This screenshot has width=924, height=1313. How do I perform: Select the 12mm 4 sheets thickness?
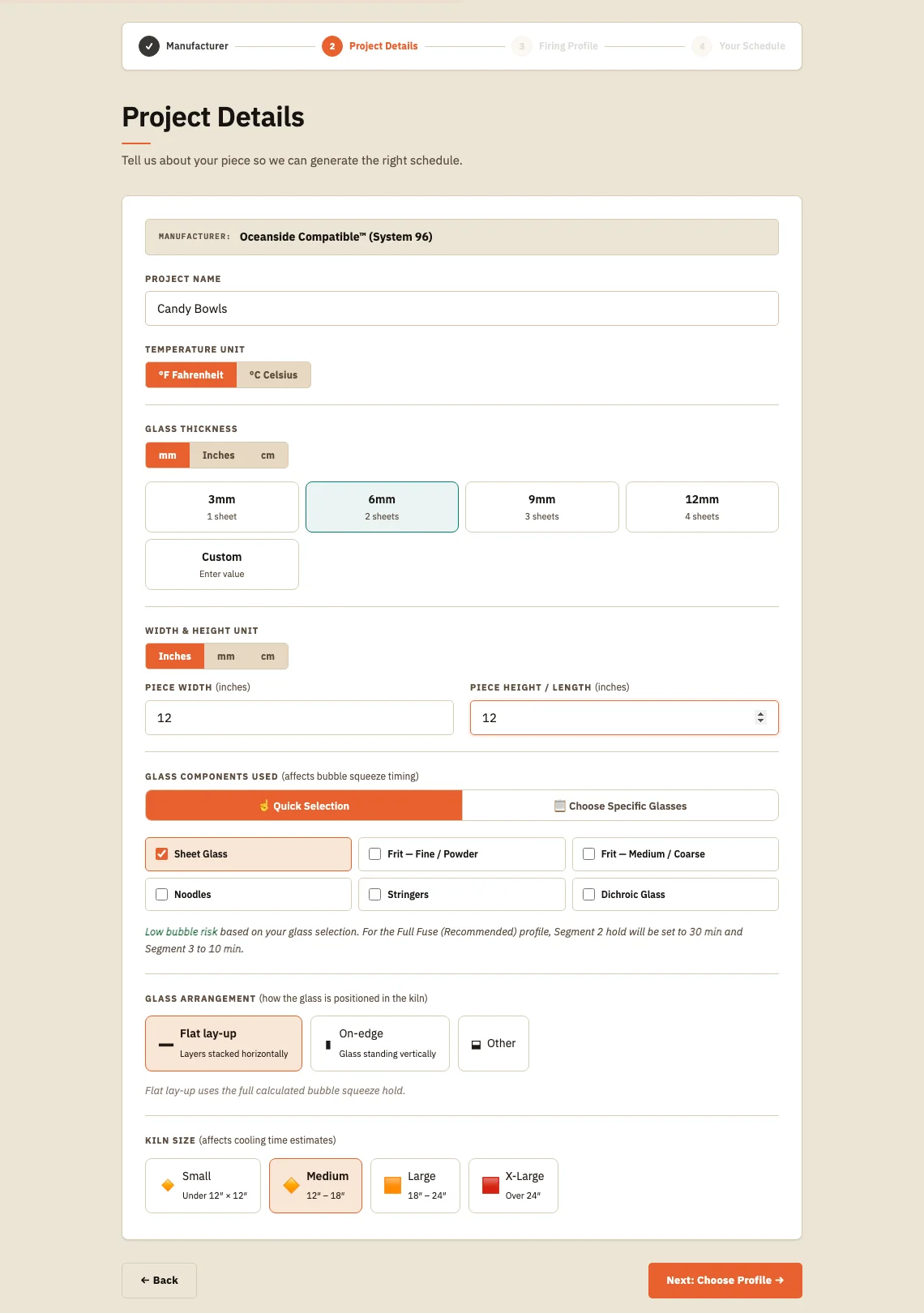pos(702,507)
